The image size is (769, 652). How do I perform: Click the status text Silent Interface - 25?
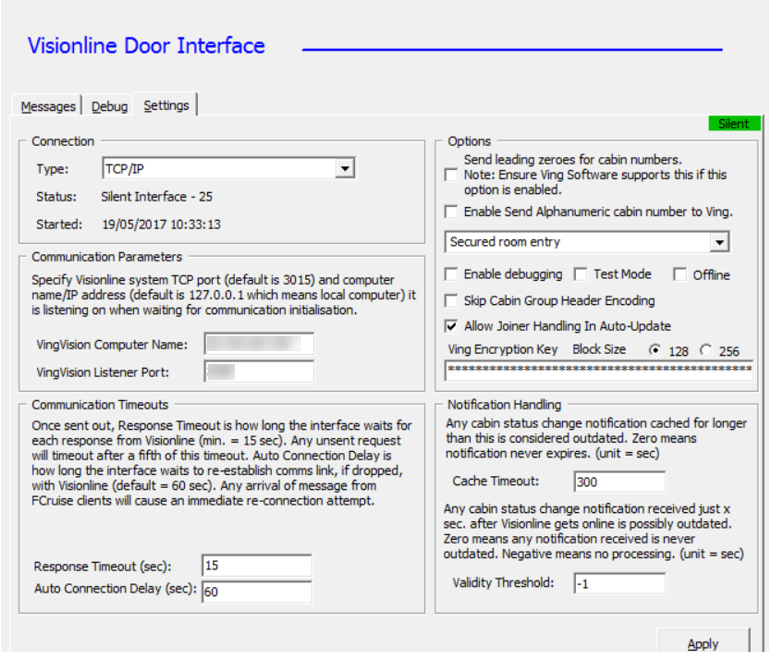[x=157, y=197]
